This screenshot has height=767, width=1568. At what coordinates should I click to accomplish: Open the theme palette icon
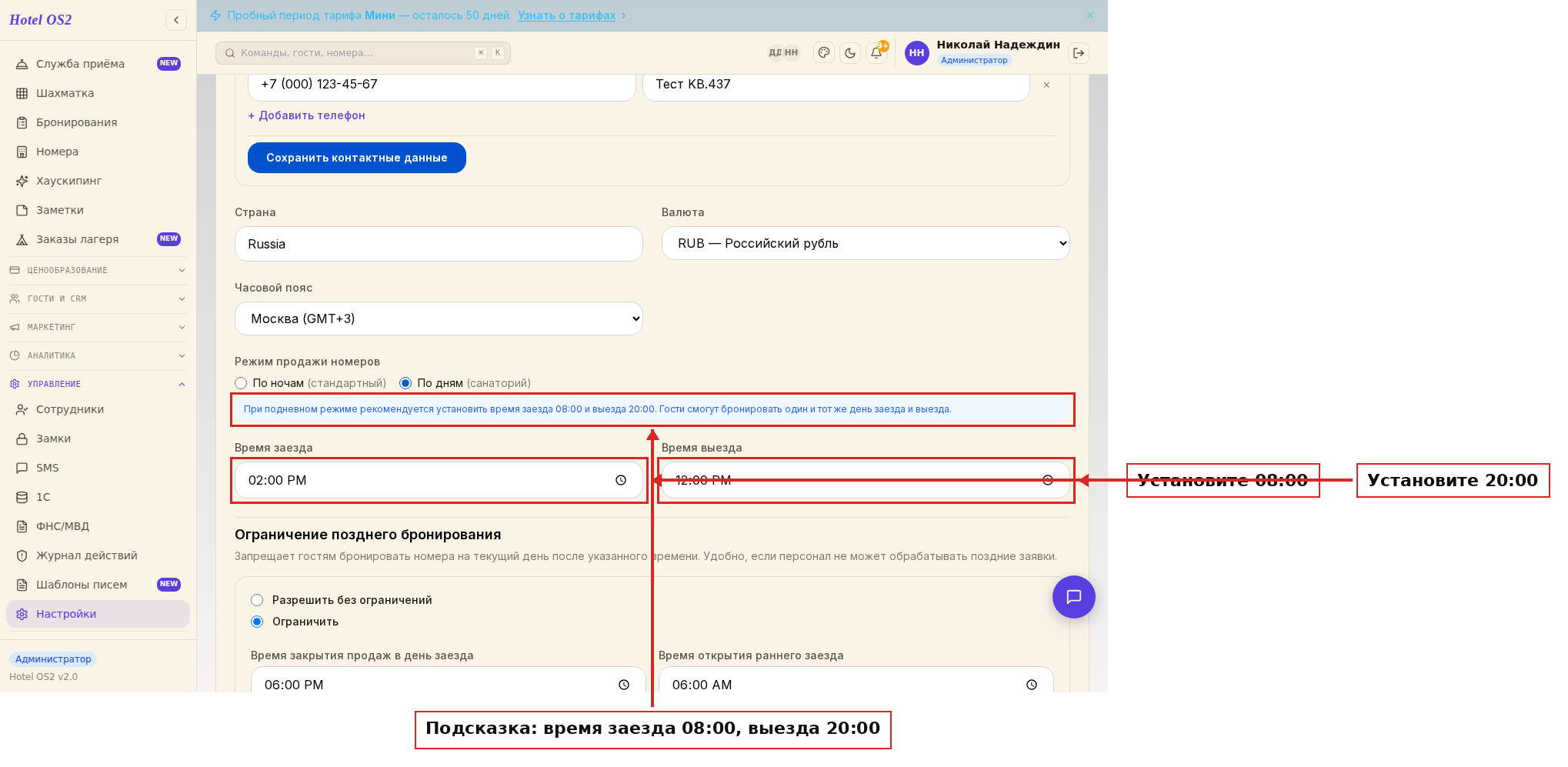tap(824, 53)
